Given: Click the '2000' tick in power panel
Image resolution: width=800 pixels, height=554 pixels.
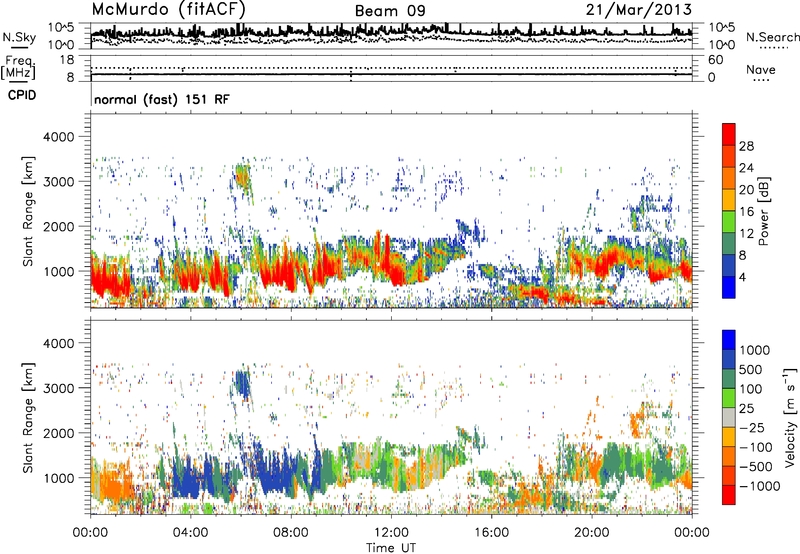Looking at the screenshot, I should point(58,226).
